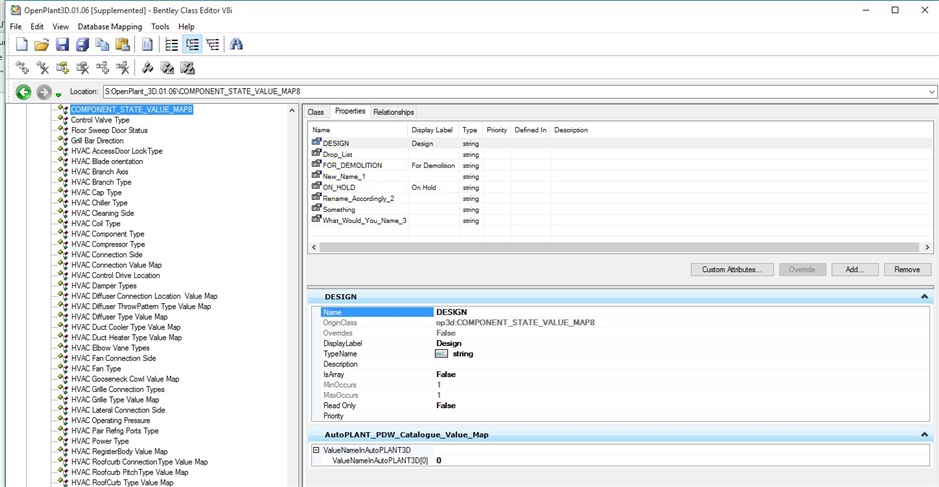Open the Location path dropdown arrow
Image resolution: width=939 pixels, height=487 pixels.
(932, 92)
